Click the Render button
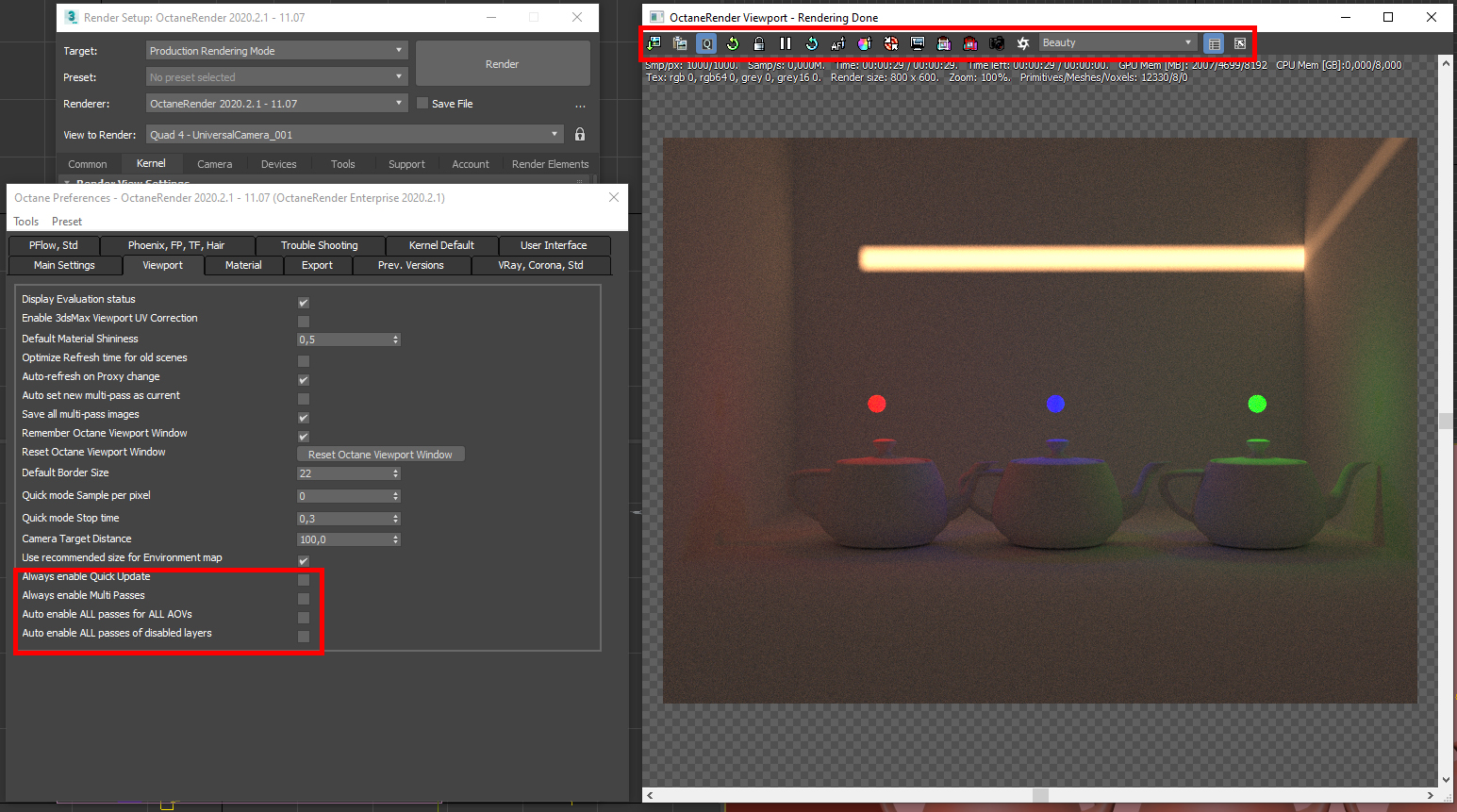1457x812 pixels. (503, 64)
